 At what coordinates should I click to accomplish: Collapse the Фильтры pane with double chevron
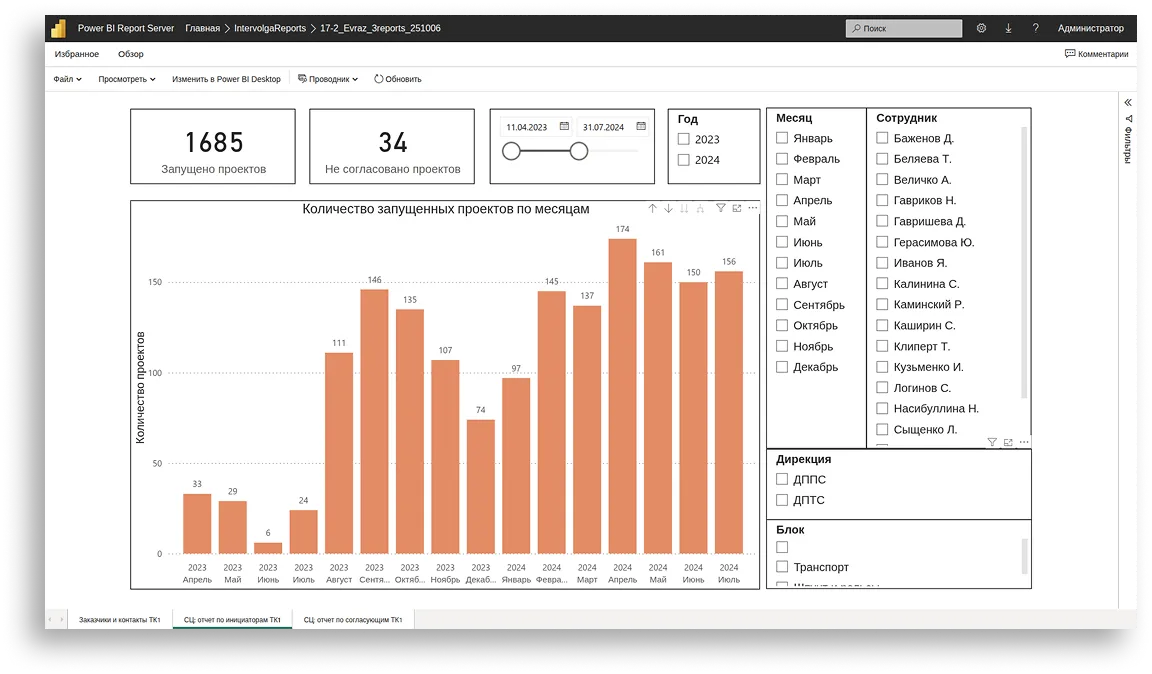1128,102
